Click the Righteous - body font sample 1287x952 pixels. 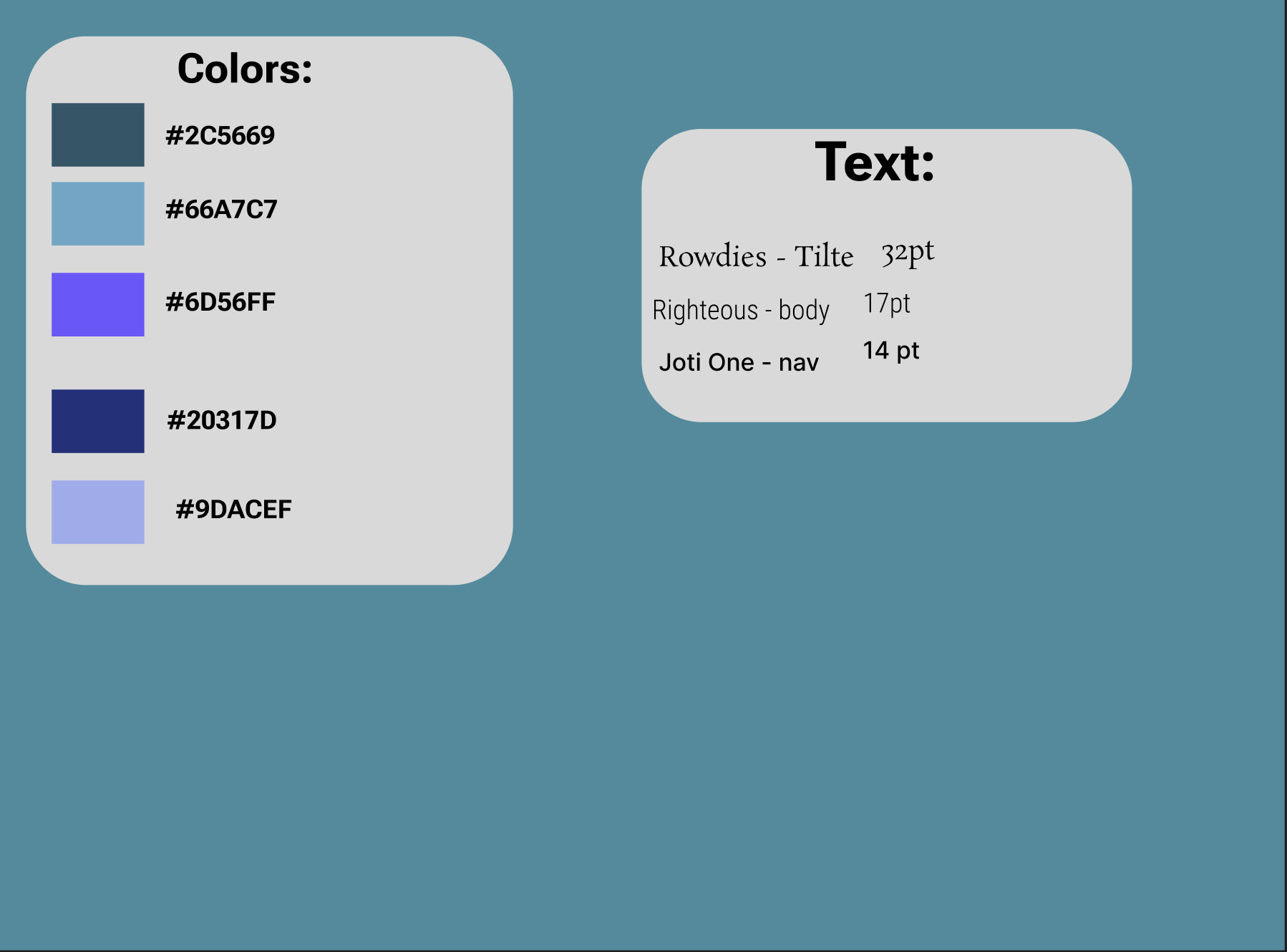click(x=741, y=309)
